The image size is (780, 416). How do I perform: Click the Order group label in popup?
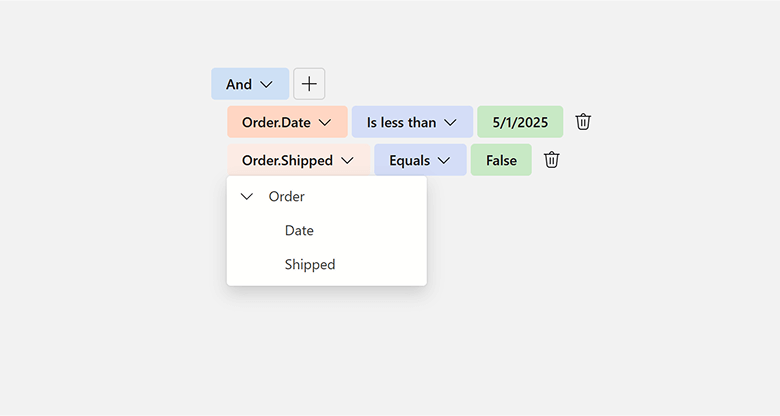point(287,197)
